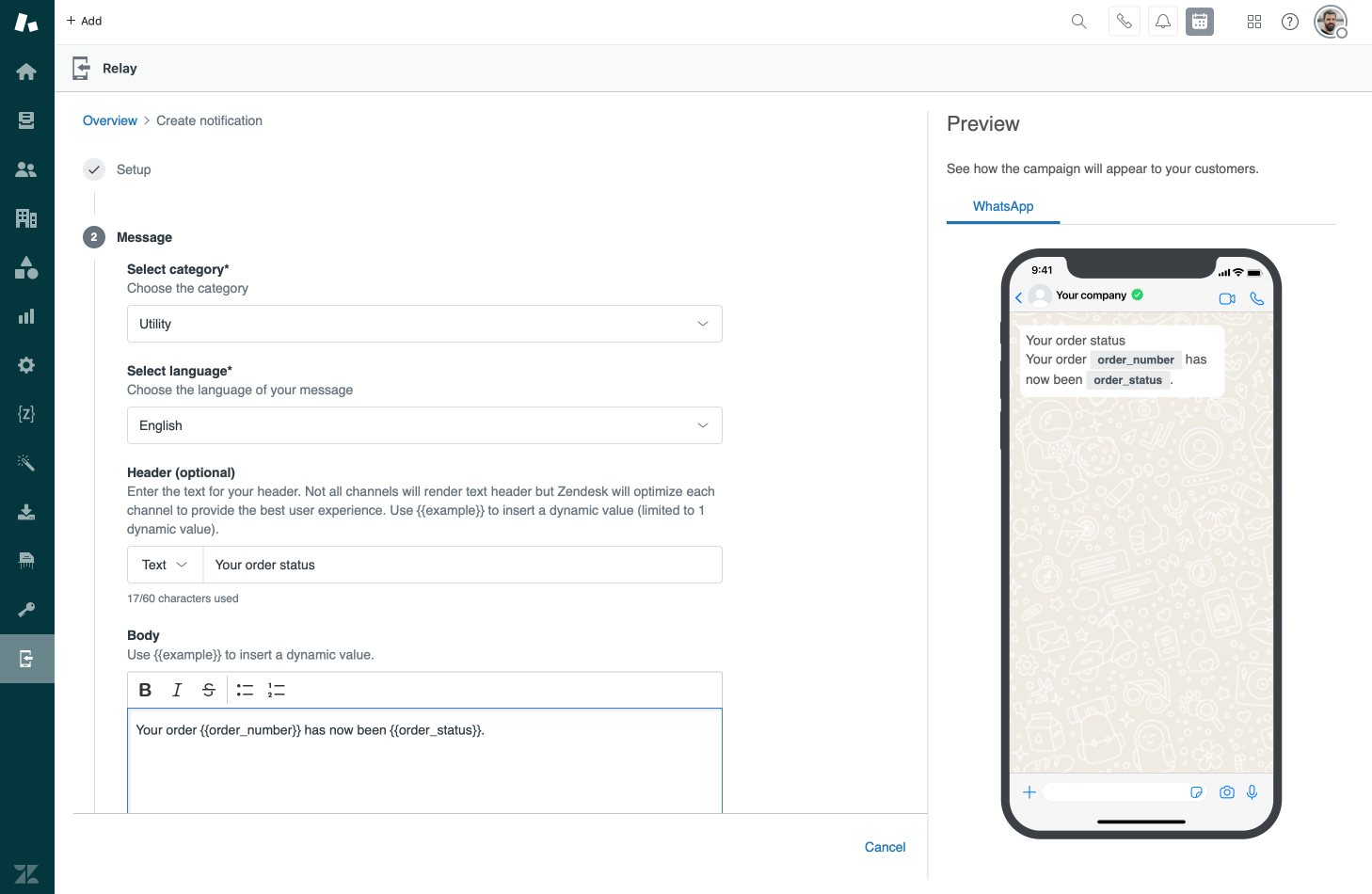Open the Select language dropdown showing English

click(x=424, y=425)
